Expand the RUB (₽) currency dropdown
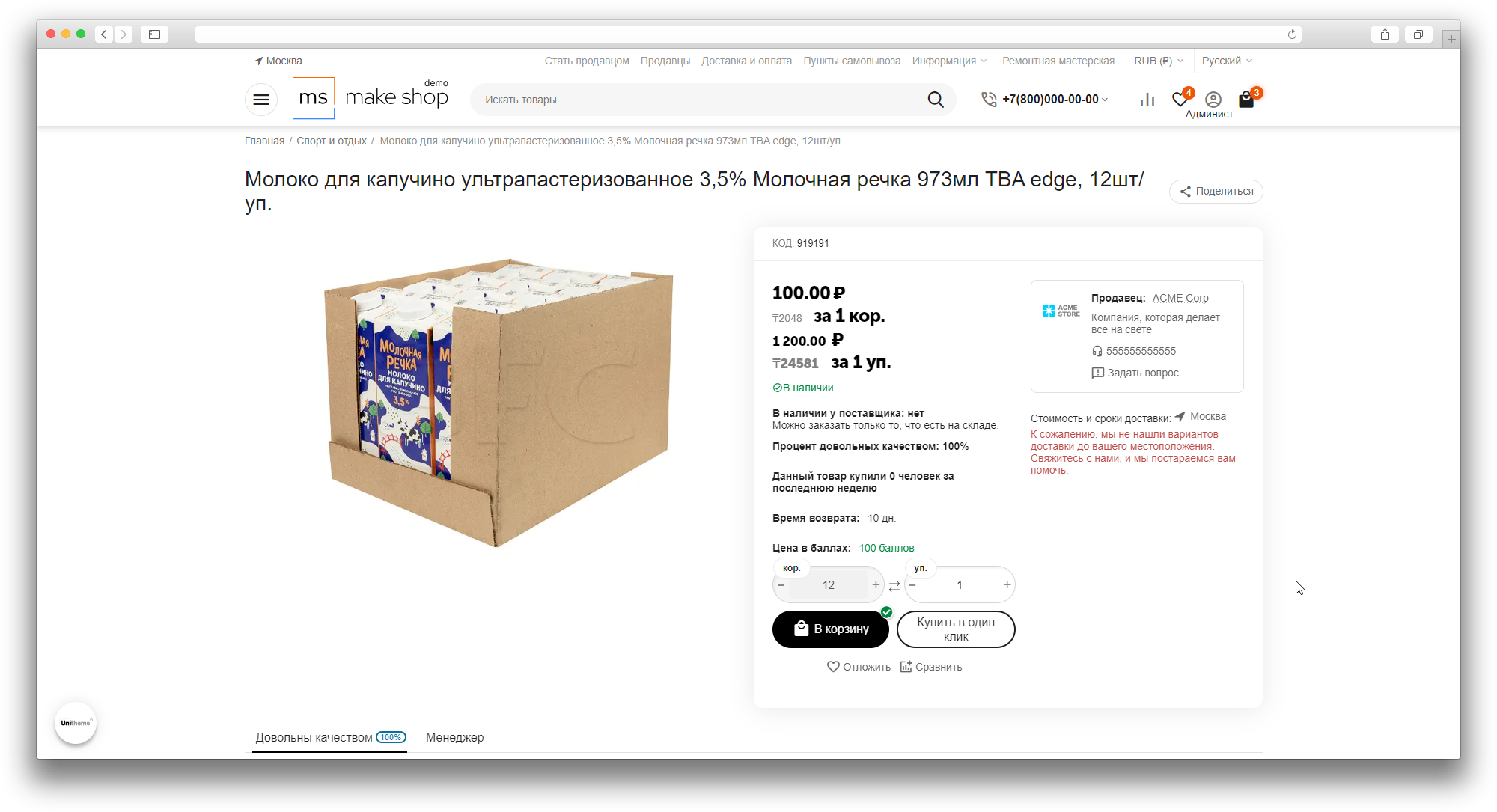This screenshot has height=812, width=1497. click(x=1159, y=61)
